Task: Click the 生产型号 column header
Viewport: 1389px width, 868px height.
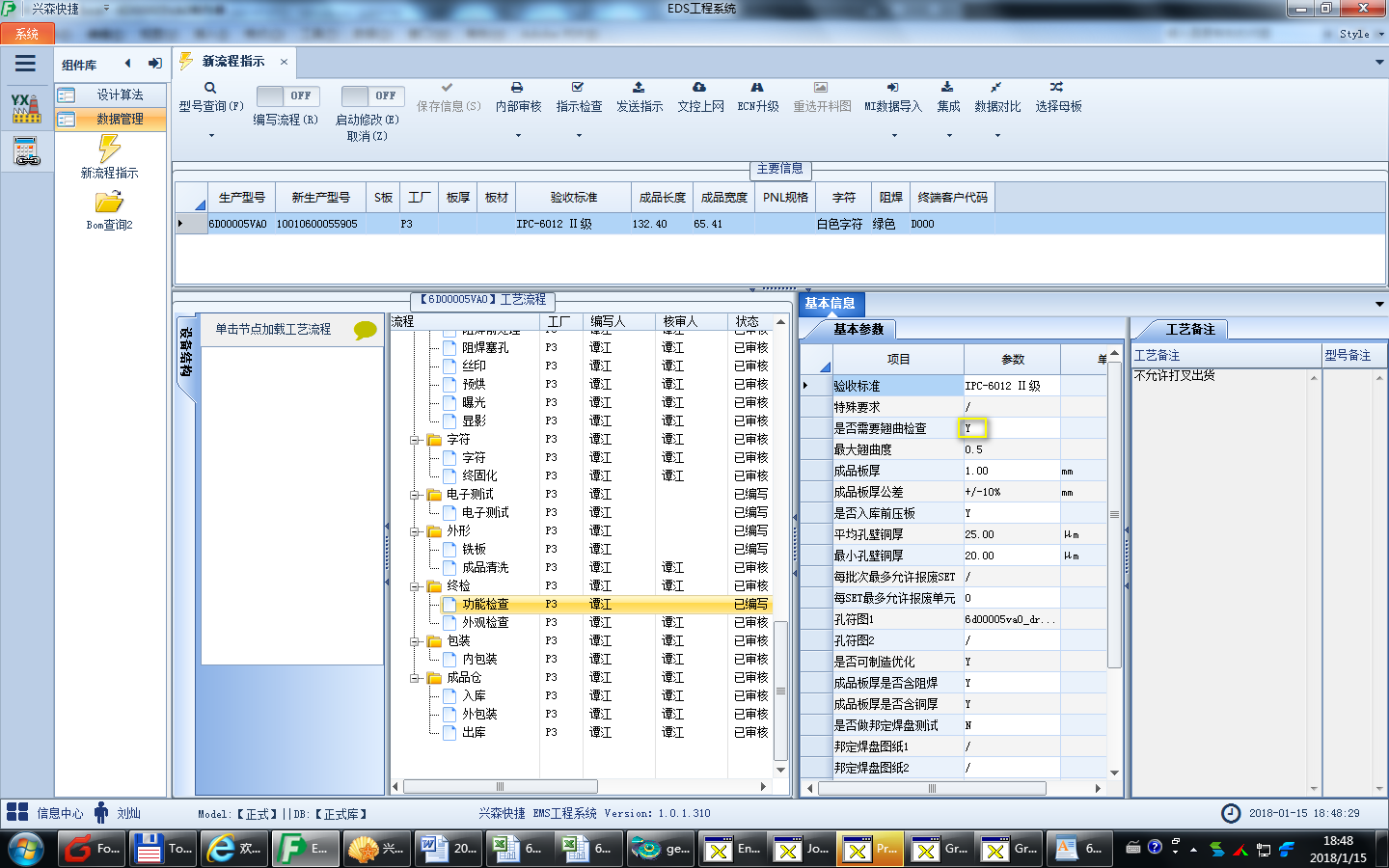Action: tap(241, 197)
